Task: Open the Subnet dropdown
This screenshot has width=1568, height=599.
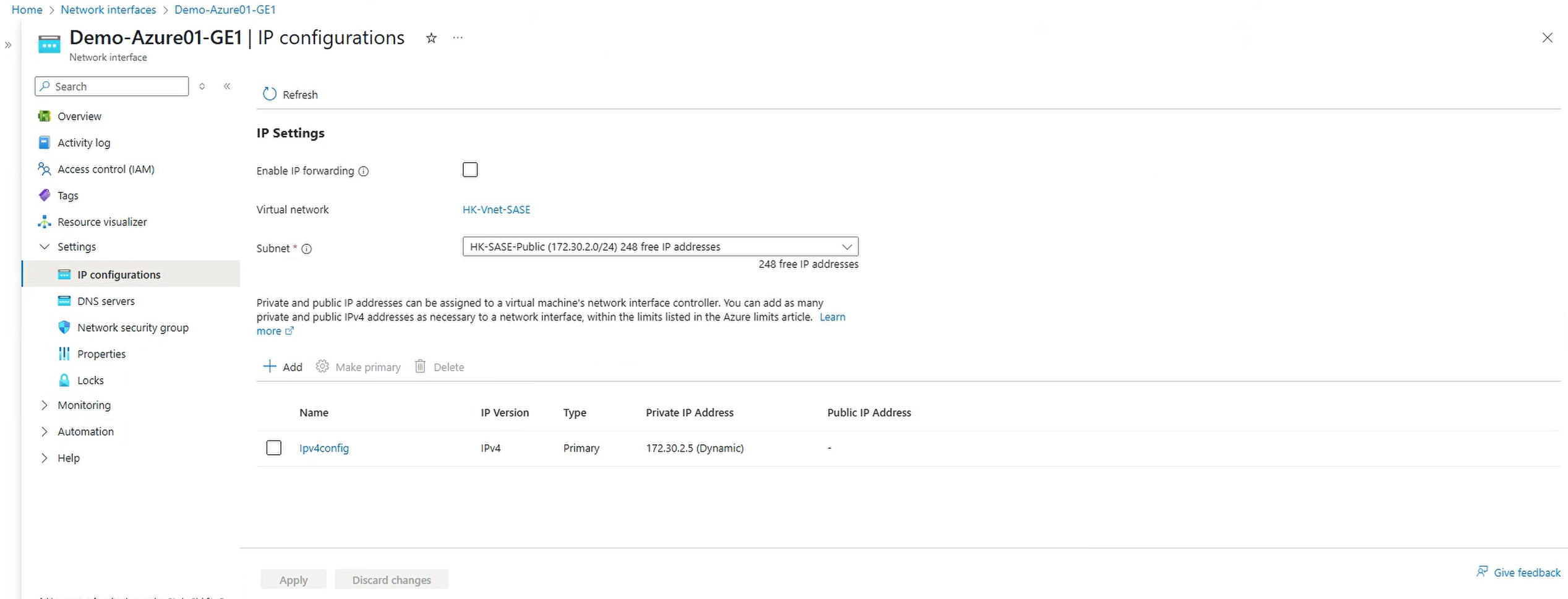Action: point(660,247)
